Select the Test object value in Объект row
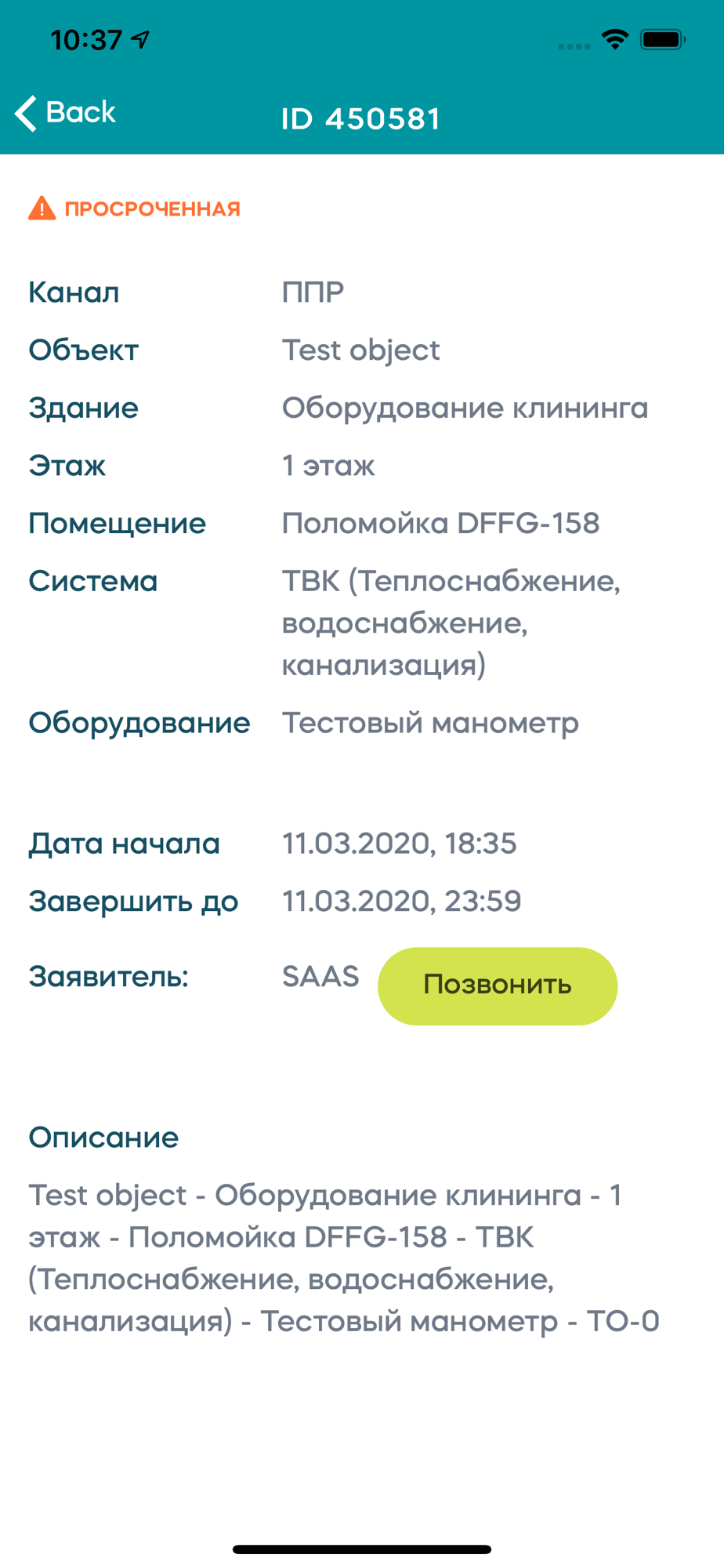Screen dimensions: 724x1568 click(360, 350)
